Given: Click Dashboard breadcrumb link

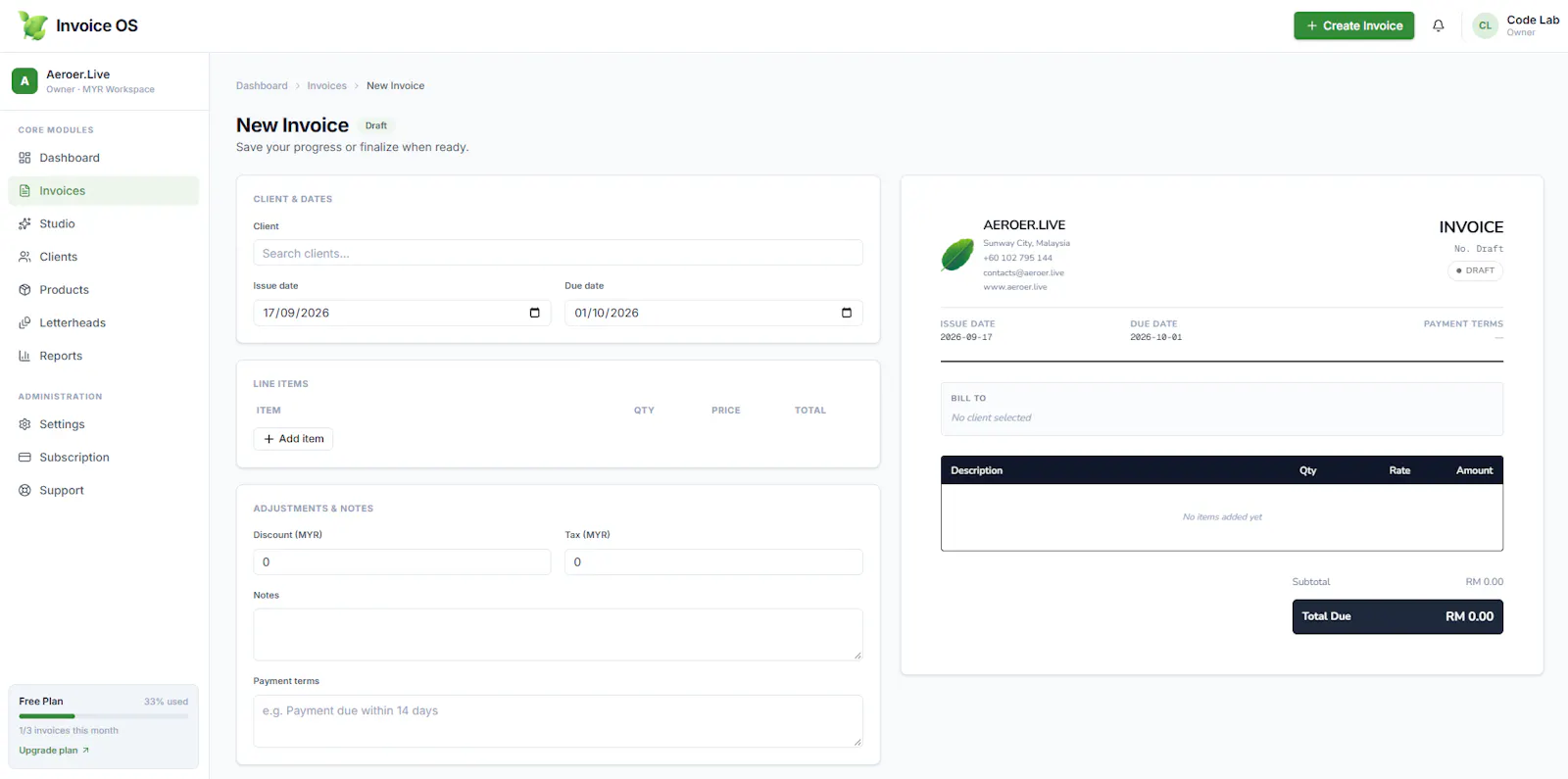Looking at the screenshot, I should [262, 86].
